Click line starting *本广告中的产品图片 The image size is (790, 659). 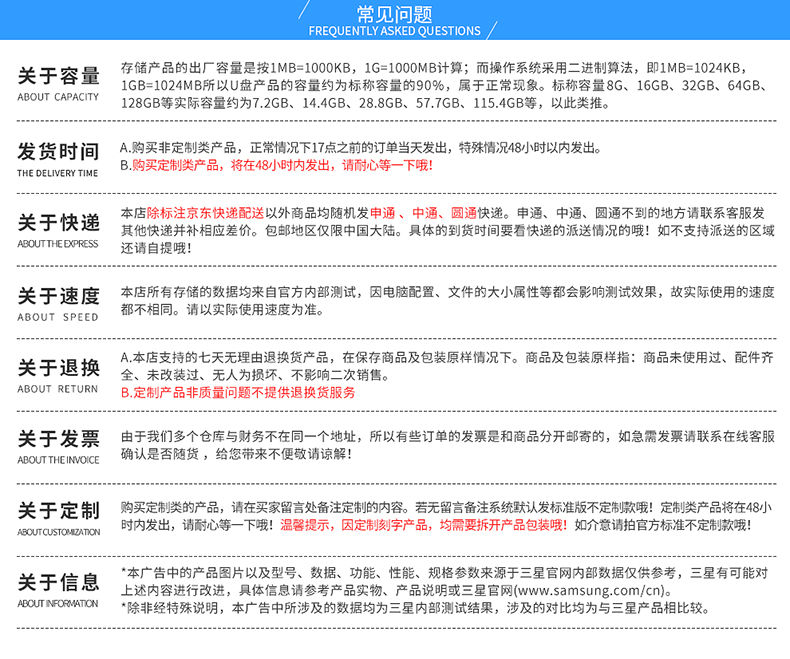click(444, 573)
